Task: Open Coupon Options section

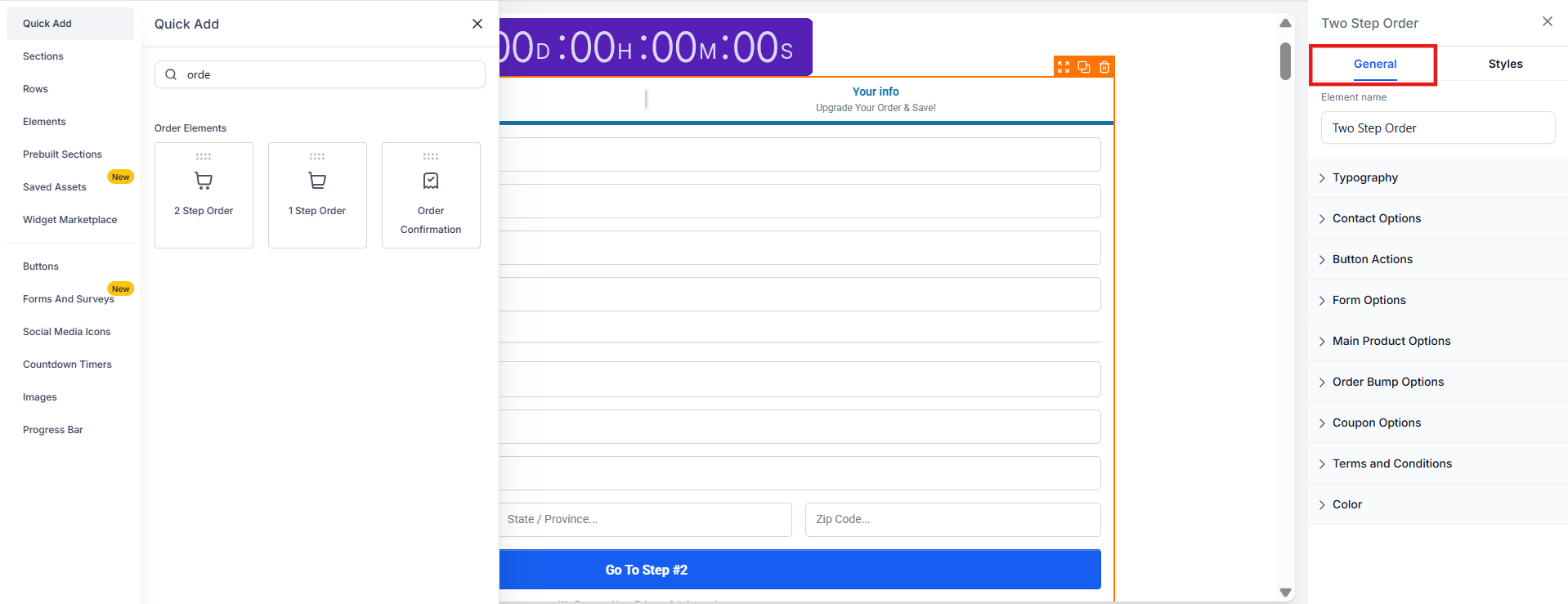Action: (1438, 423)
